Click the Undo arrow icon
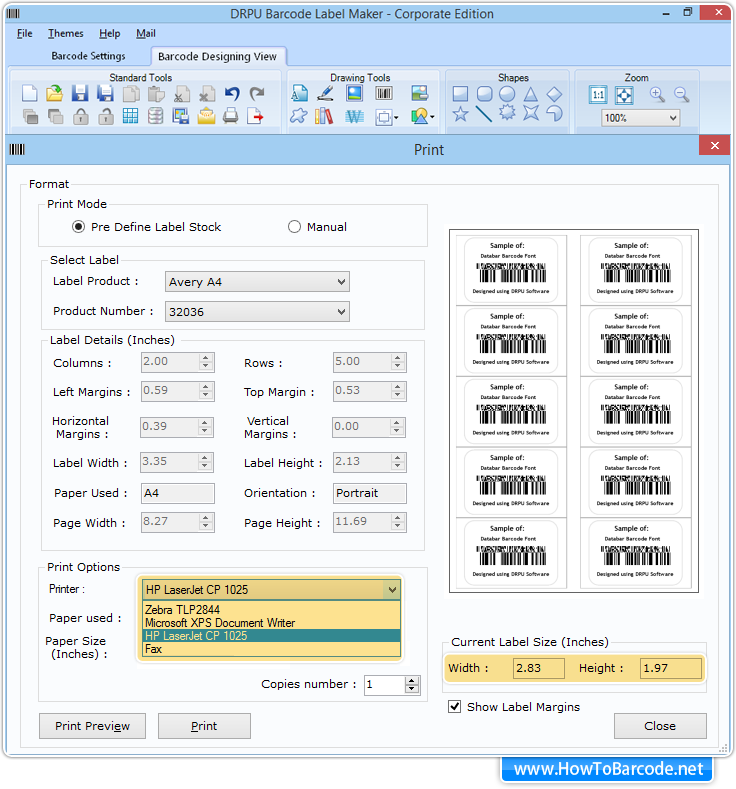 coord(232,94)
